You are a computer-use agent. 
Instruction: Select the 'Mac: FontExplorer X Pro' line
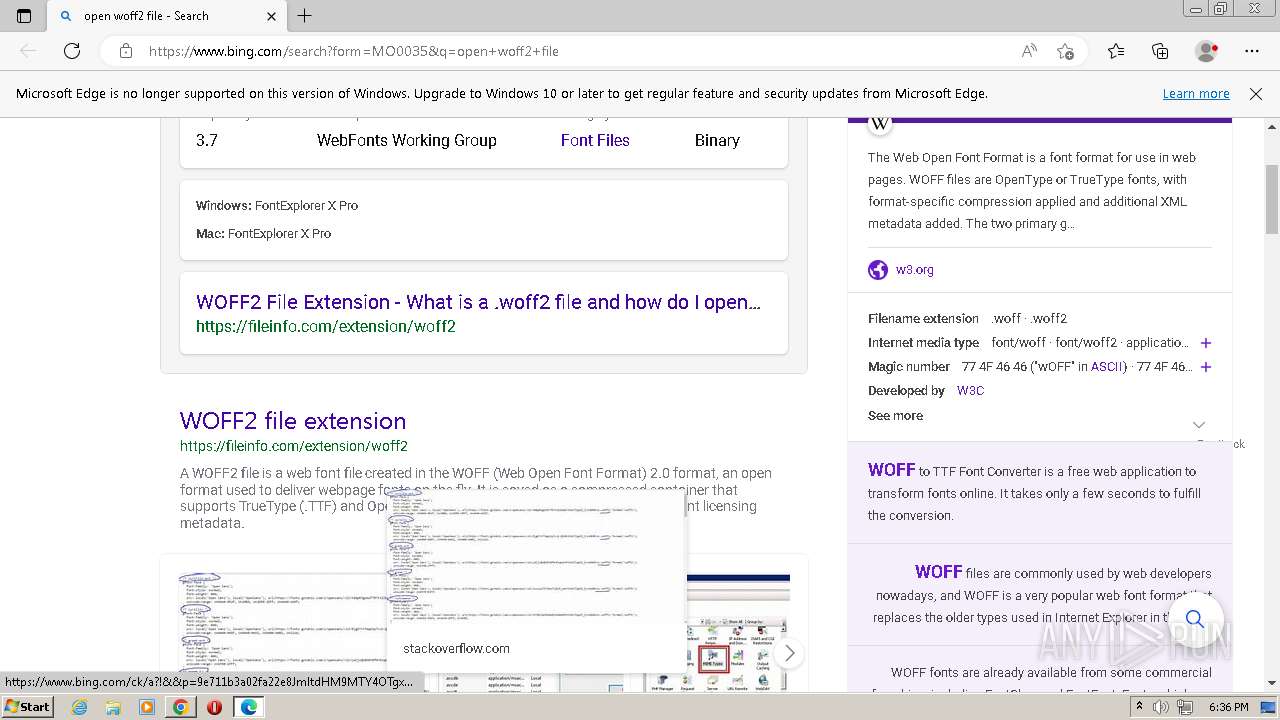(263, 233)
